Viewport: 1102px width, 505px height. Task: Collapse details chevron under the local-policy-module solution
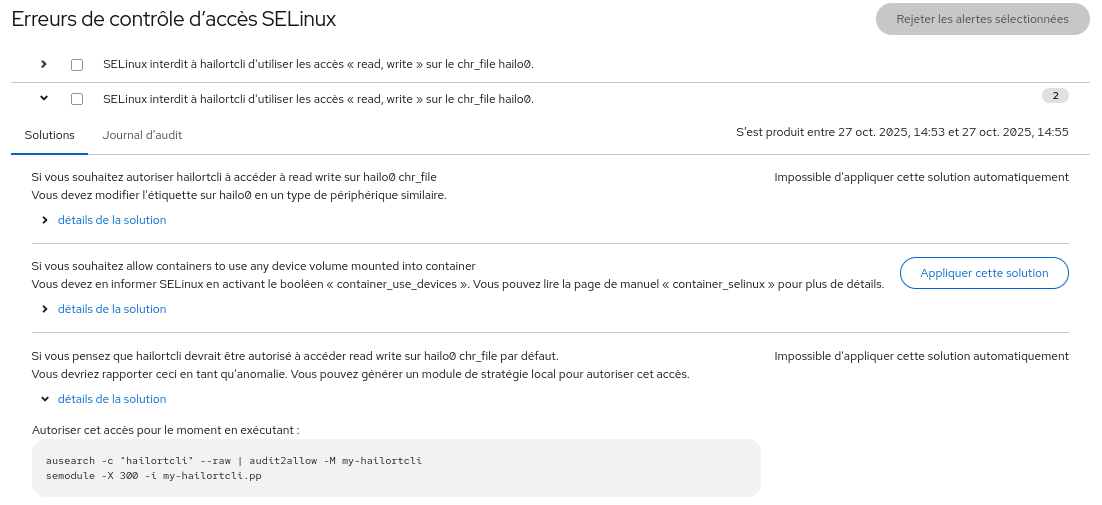[45, 399]
